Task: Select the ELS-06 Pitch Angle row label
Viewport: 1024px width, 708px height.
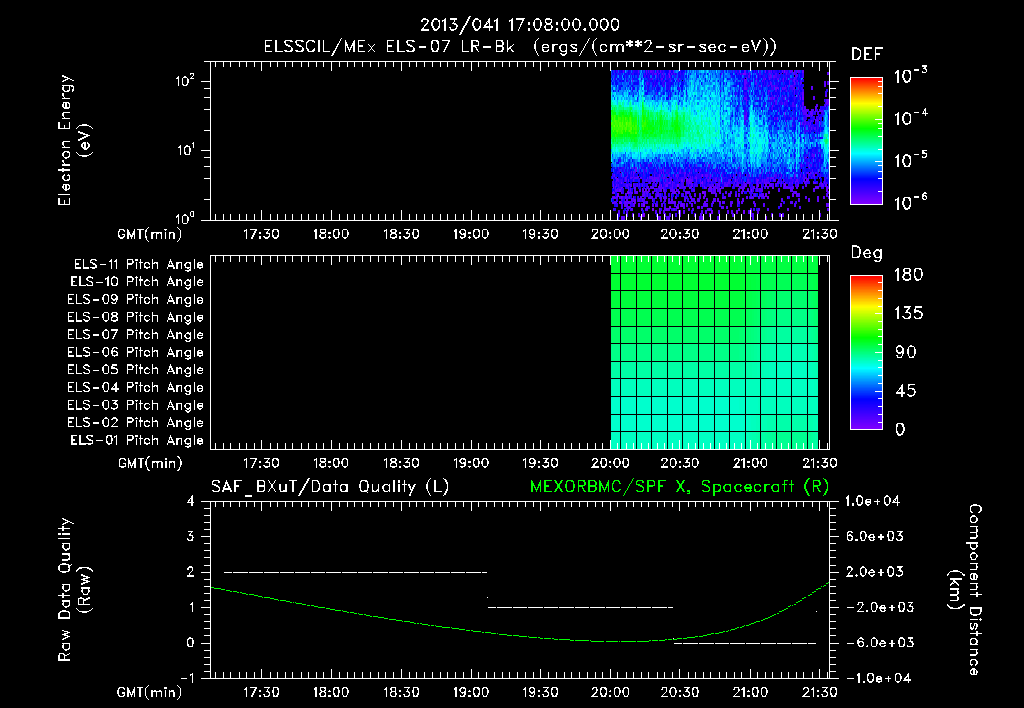Action: [x=135, y=353]
